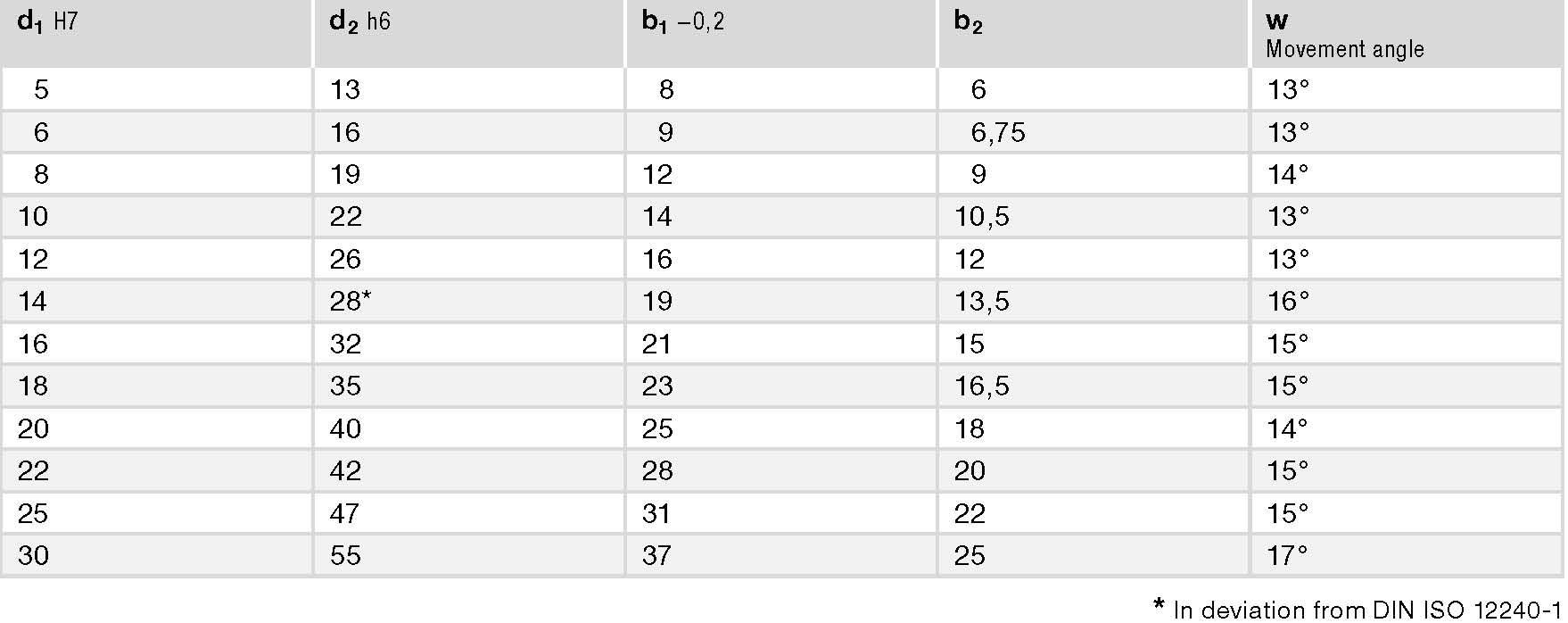Select the b2 cell showing 6,75

(x=1093, y=132)
